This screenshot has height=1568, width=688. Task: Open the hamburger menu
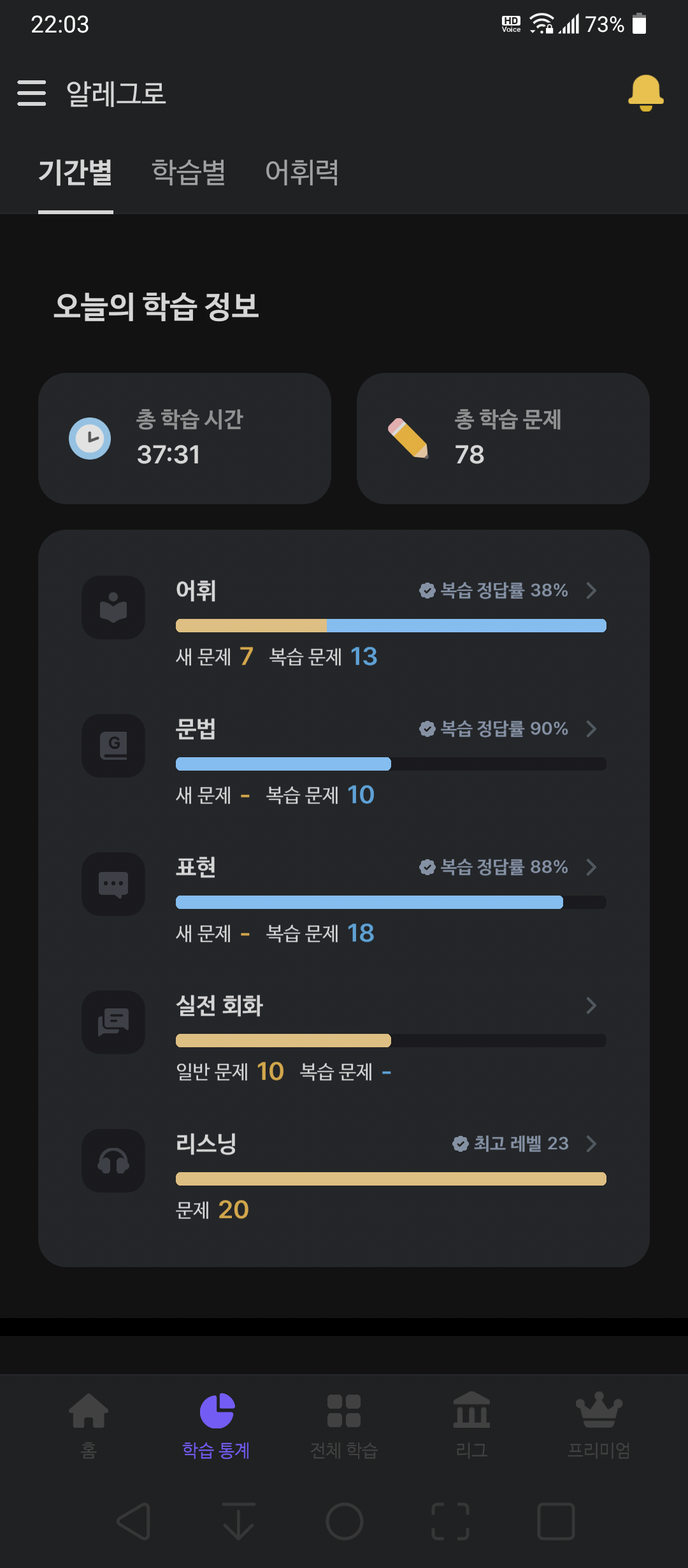(x=31, y=93)
